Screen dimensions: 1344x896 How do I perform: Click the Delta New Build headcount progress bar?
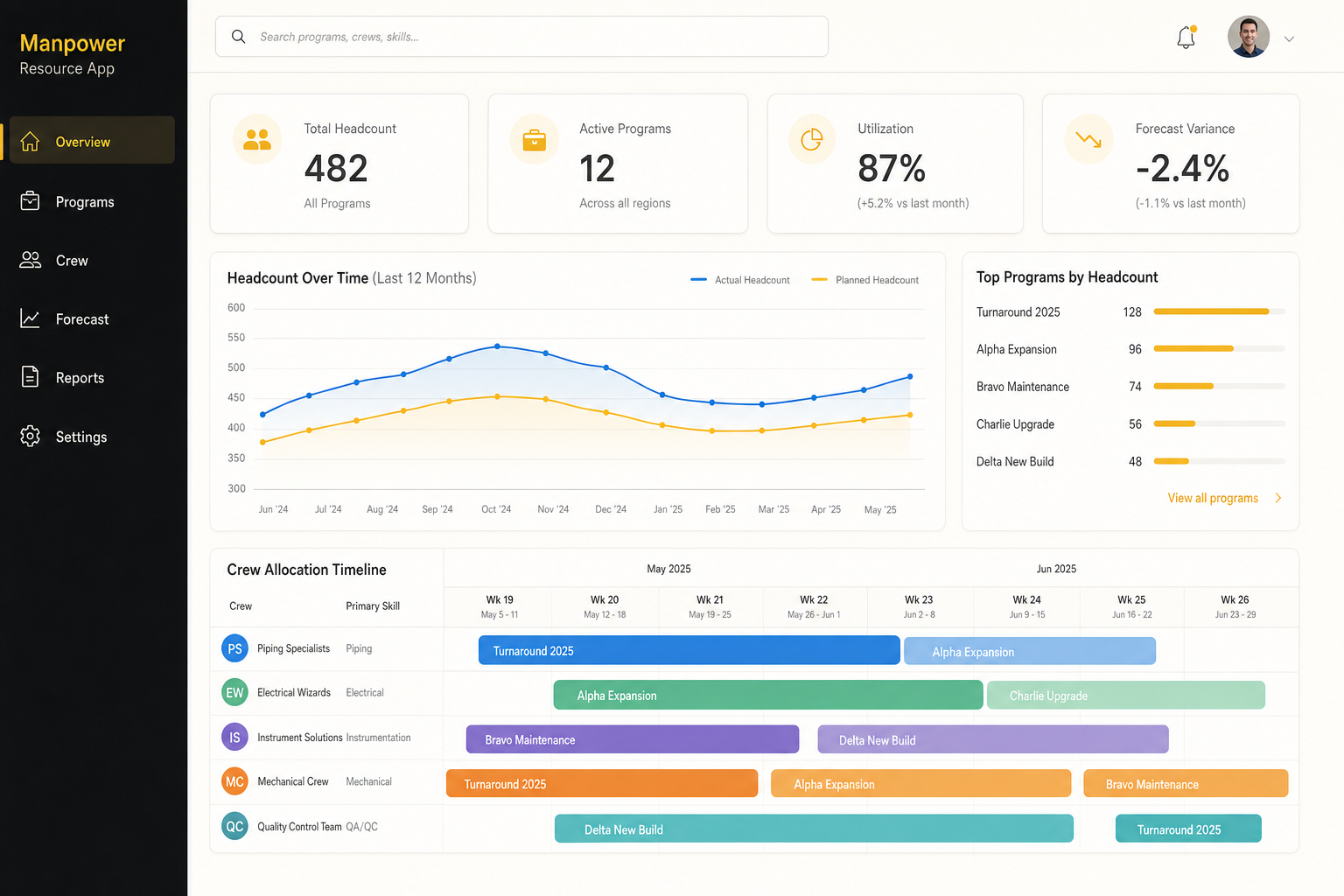pos(1219,461)
